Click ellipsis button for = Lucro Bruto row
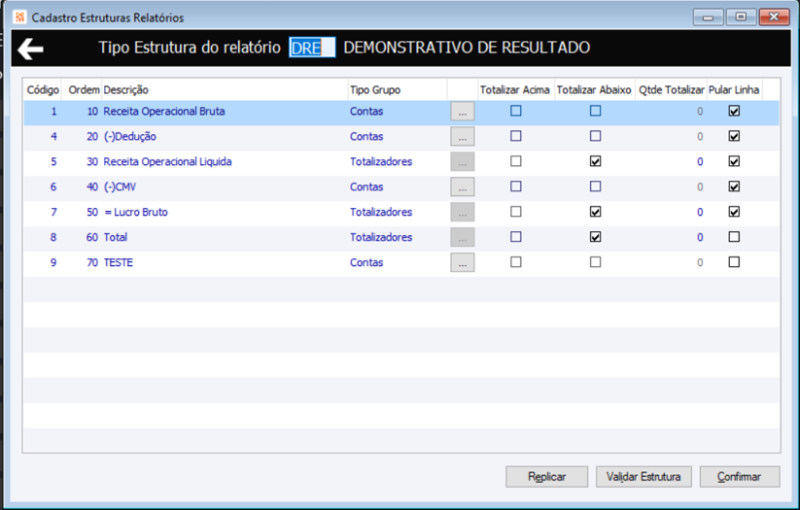 point(462,212)
